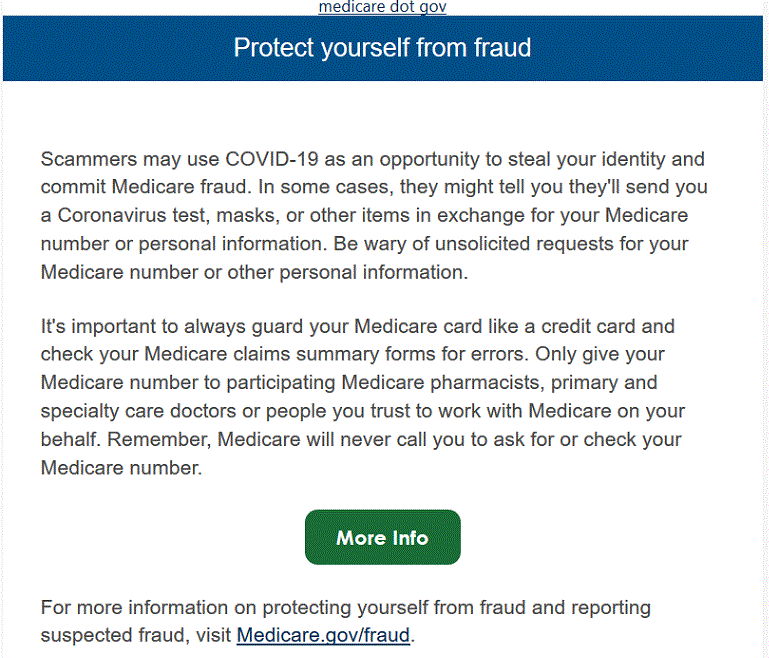This screenshot has height=658, width=769.
Task: Click 'participating Medicare pharmacists' text
Action: 385,382
